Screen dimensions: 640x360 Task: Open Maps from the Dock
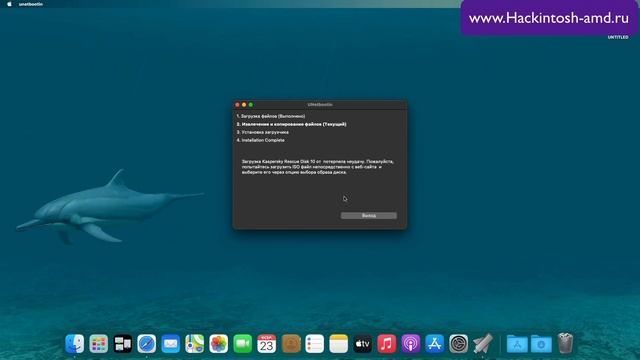195,344
